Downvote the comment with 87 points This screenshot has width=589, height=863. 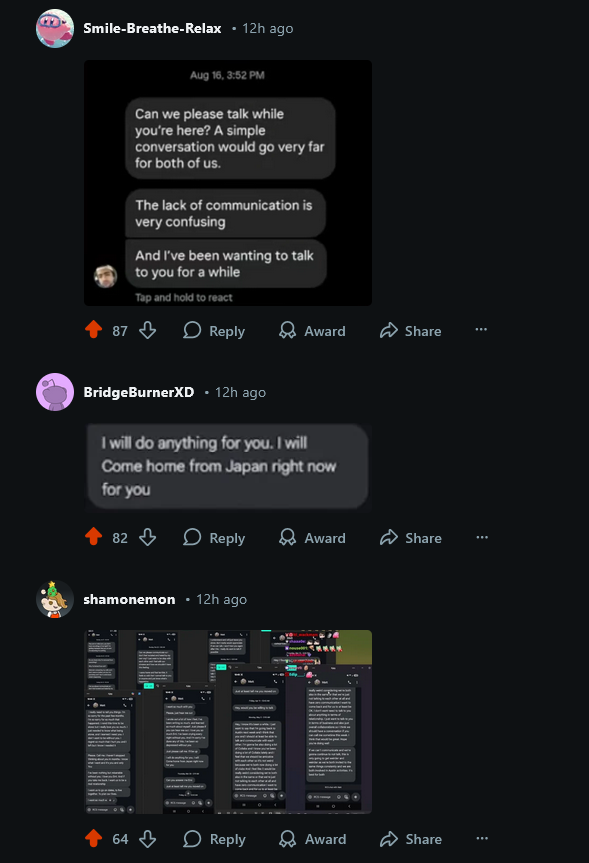pyautogui.click(x=148, y=330)
